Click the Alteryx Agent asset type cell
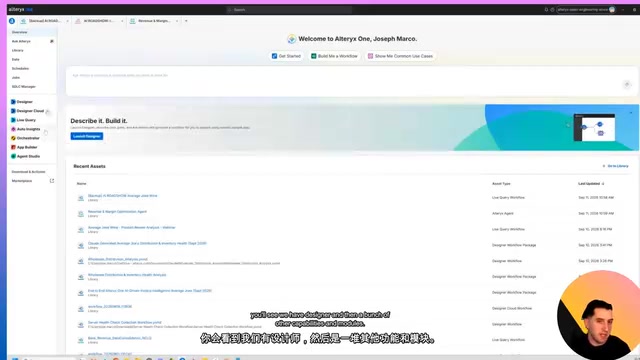Image resolution: width=640 pixels, height=360 pixels. pos(503,213)
